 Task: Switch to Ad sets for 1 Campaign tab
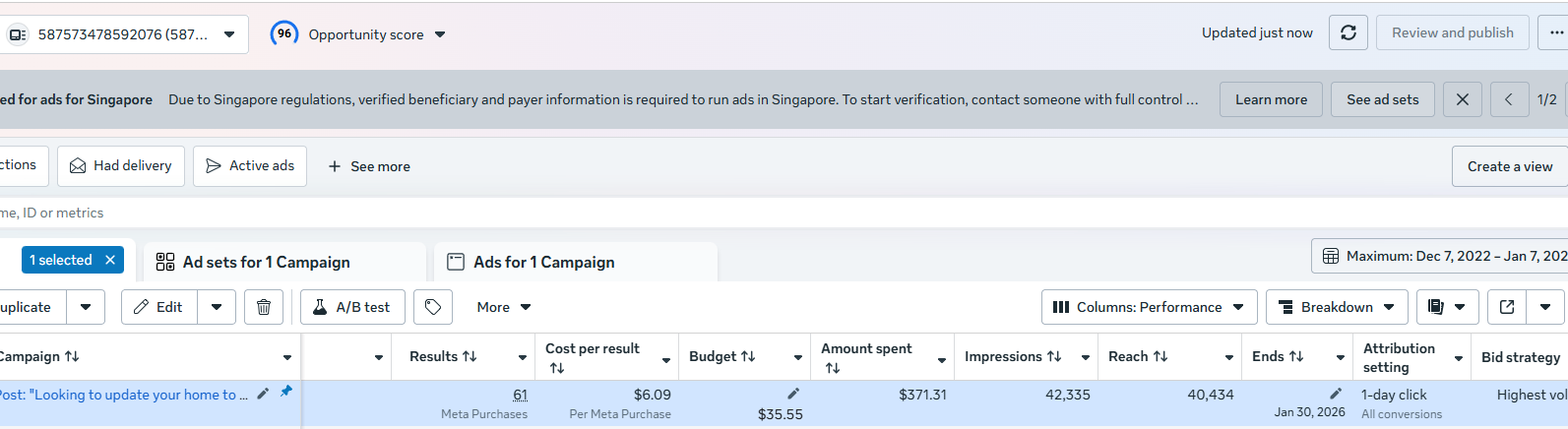click(266, 262)
